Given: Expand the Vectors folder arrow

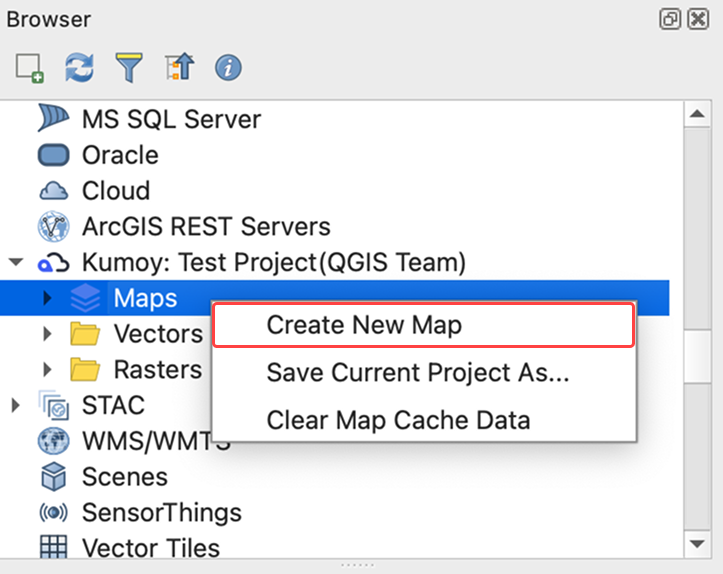Looking at the screenshot, I should [47, 333].
